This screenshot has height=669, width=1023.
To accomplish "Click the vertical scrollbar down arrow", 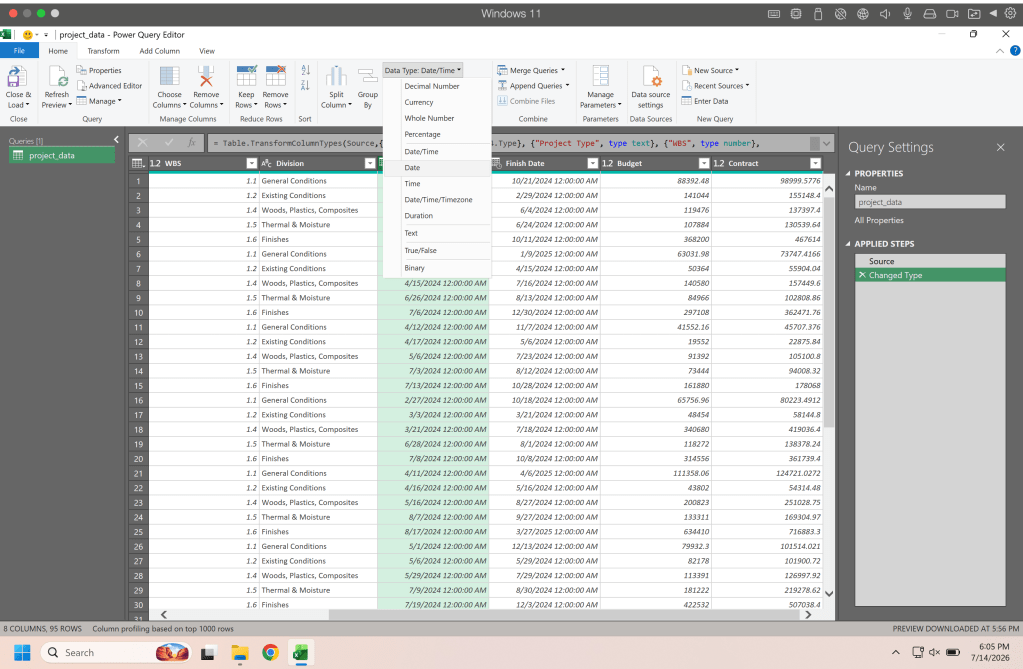I will click(829, 593).
